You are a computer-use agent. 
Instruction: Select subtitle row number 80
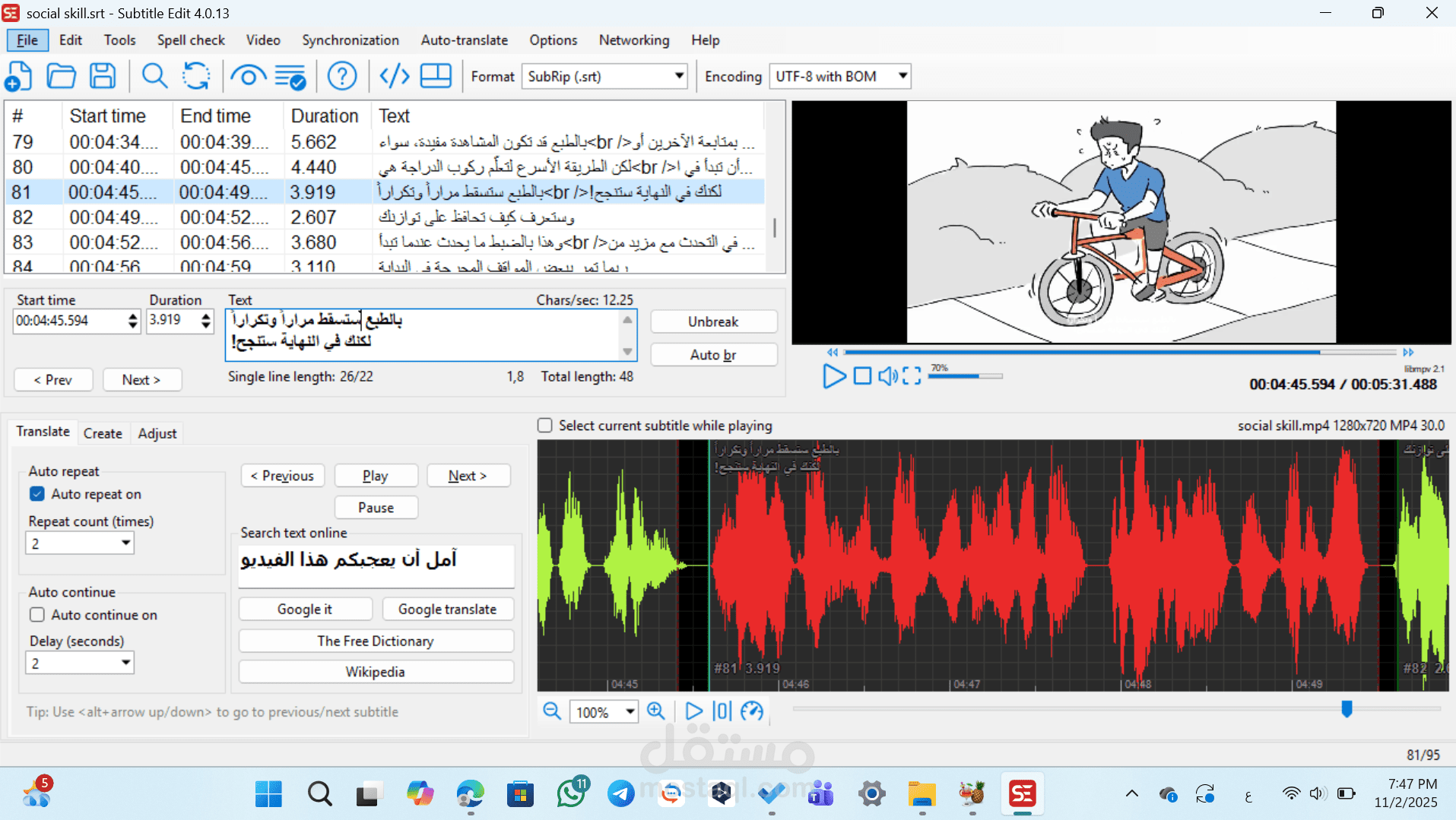click(384, 167)
